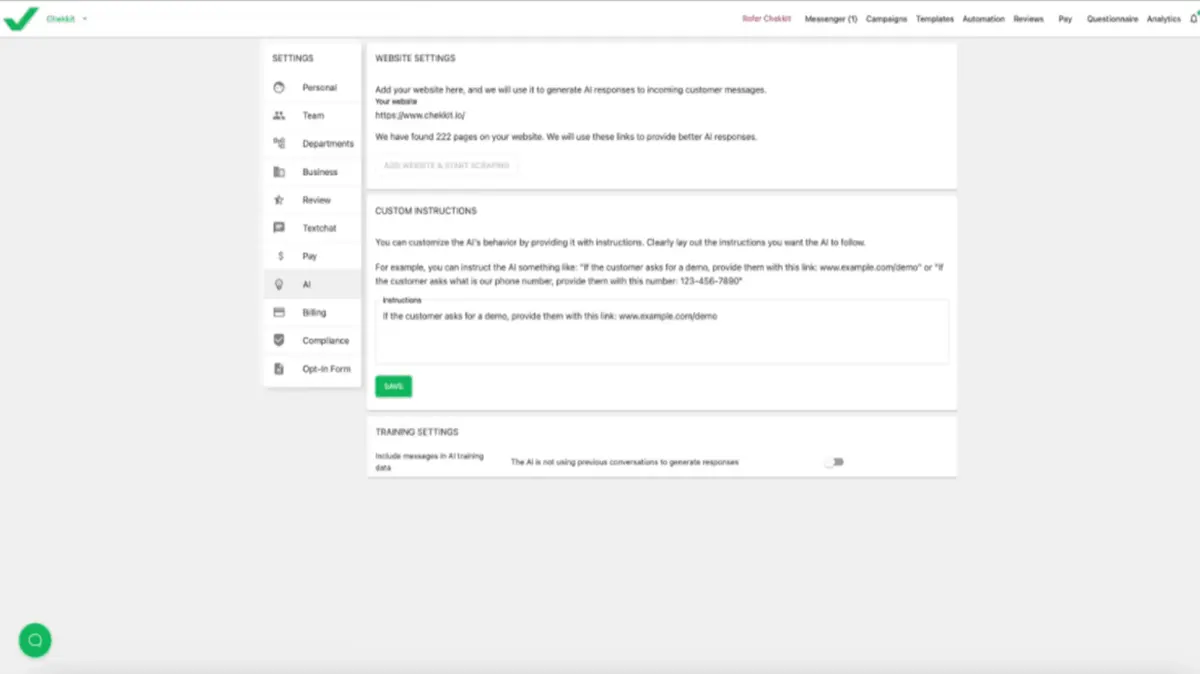Open the Campaigns page

tap(887, 19)
